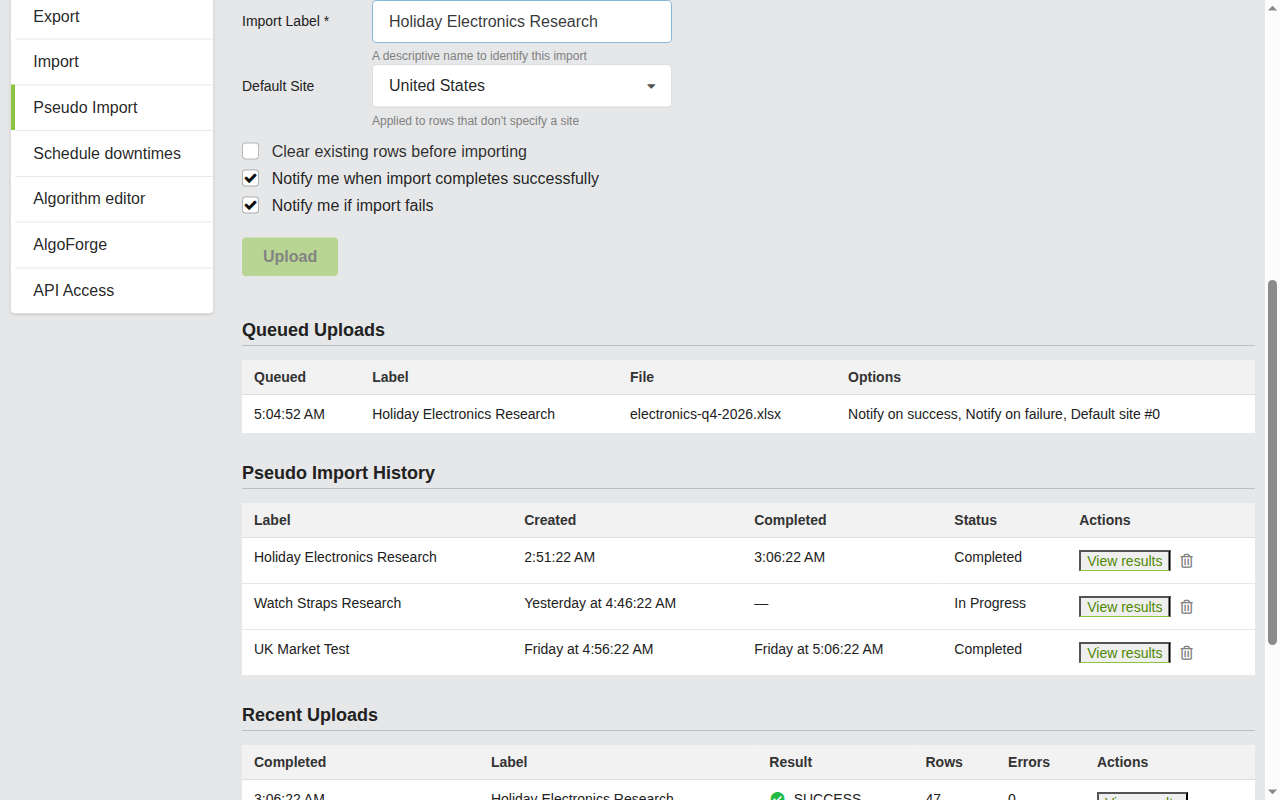1280x800 pixels.
Task: Uncheck notify me if import fails
Action: click(x=250, y=205)
